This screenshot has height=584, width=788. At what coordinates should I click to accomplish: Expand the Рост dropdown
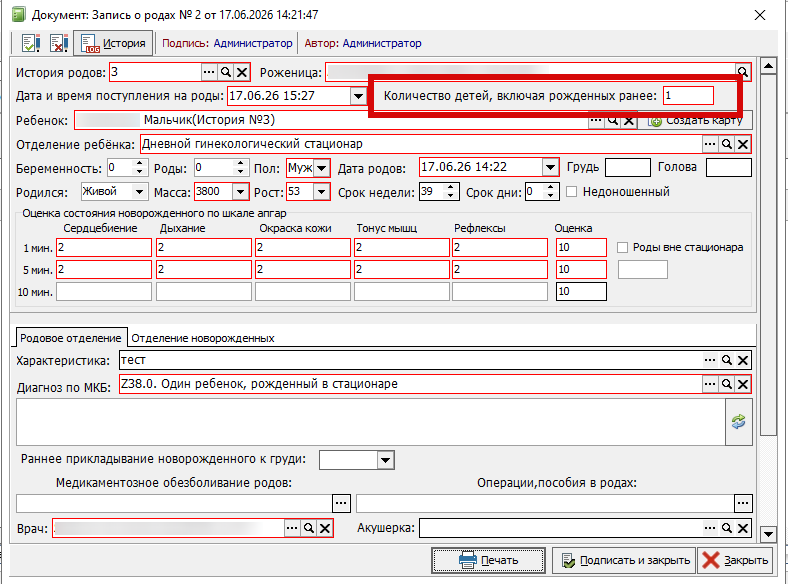(322, 192)
